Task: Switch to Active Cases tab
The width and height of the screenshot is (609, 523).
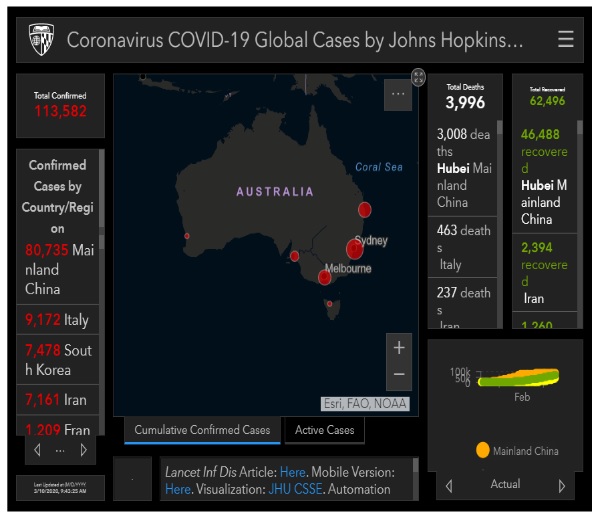Action: point(325,430)
